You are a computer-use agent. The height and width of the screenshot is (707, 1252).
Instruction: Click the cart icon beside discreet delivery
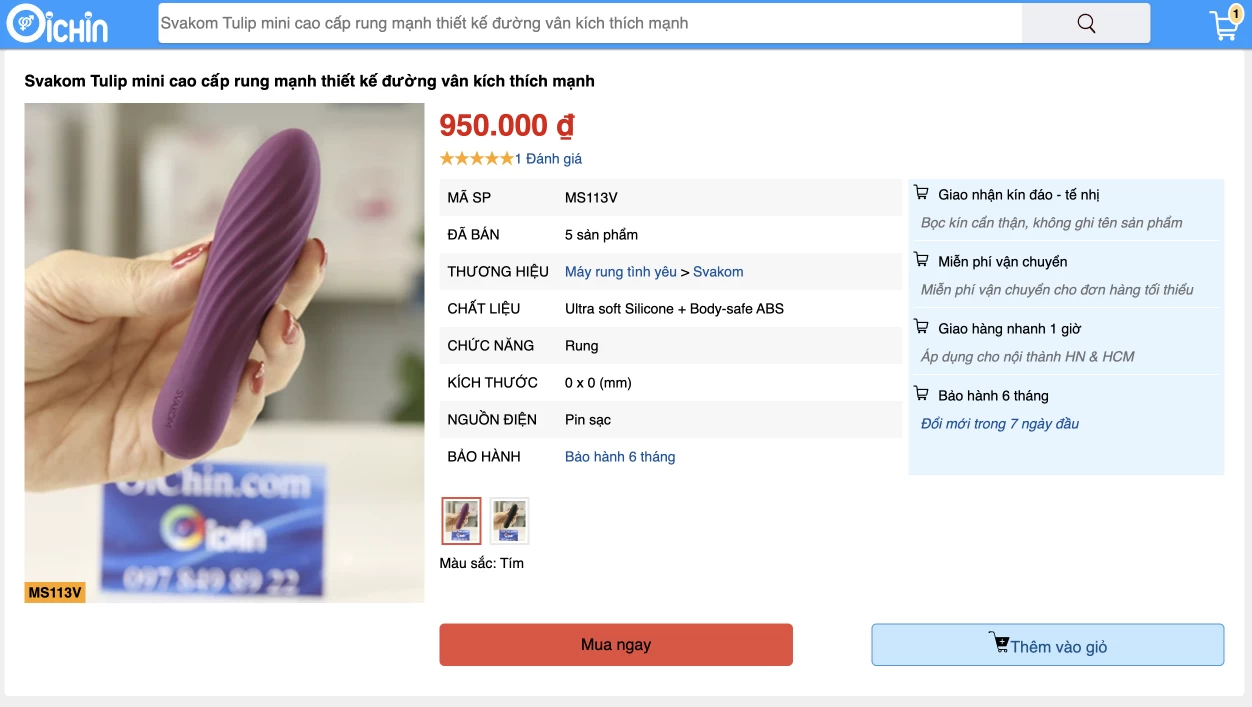point(921,194)
